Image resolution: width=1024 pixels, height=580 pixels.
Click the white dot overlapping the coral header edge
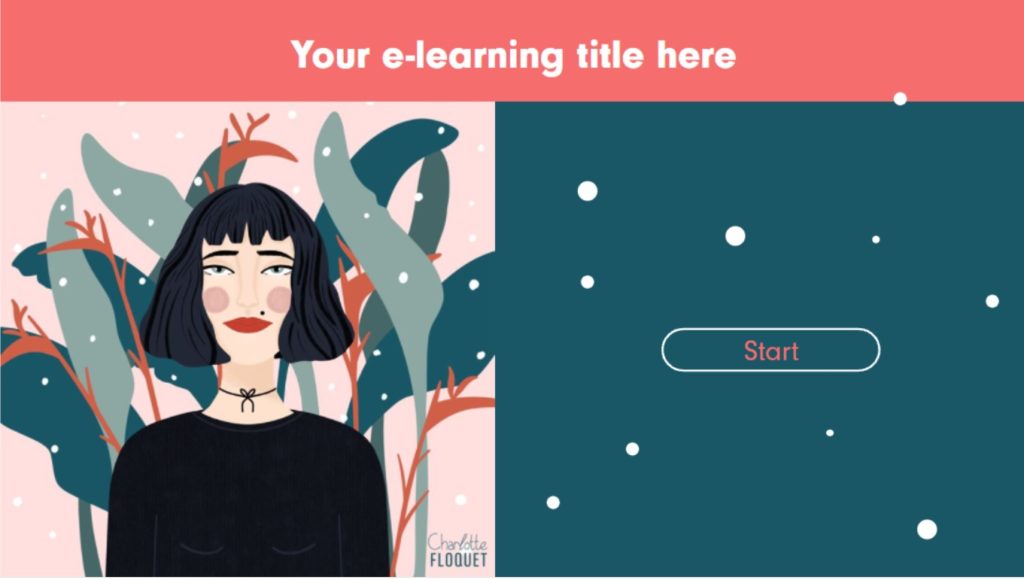point(900,99)
